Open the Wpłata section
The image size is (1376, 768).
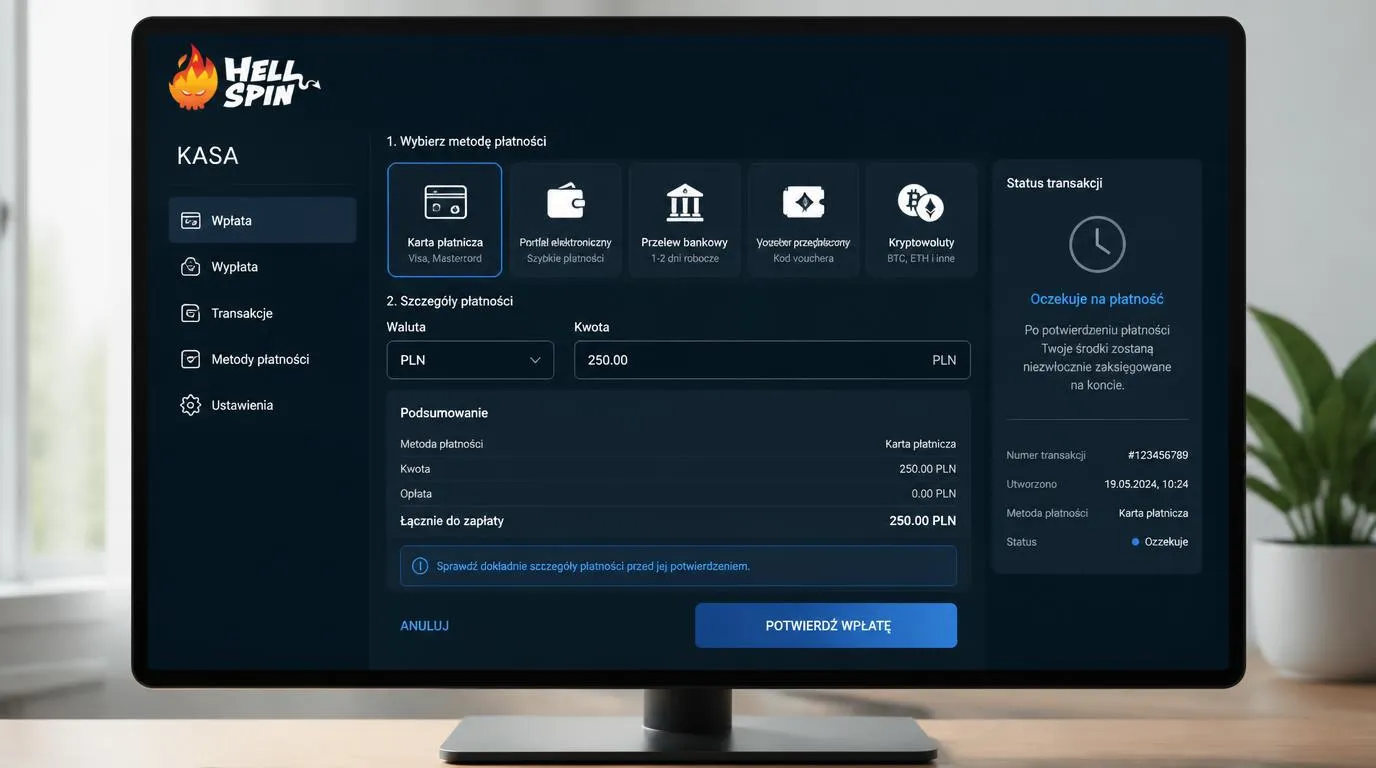262,220
